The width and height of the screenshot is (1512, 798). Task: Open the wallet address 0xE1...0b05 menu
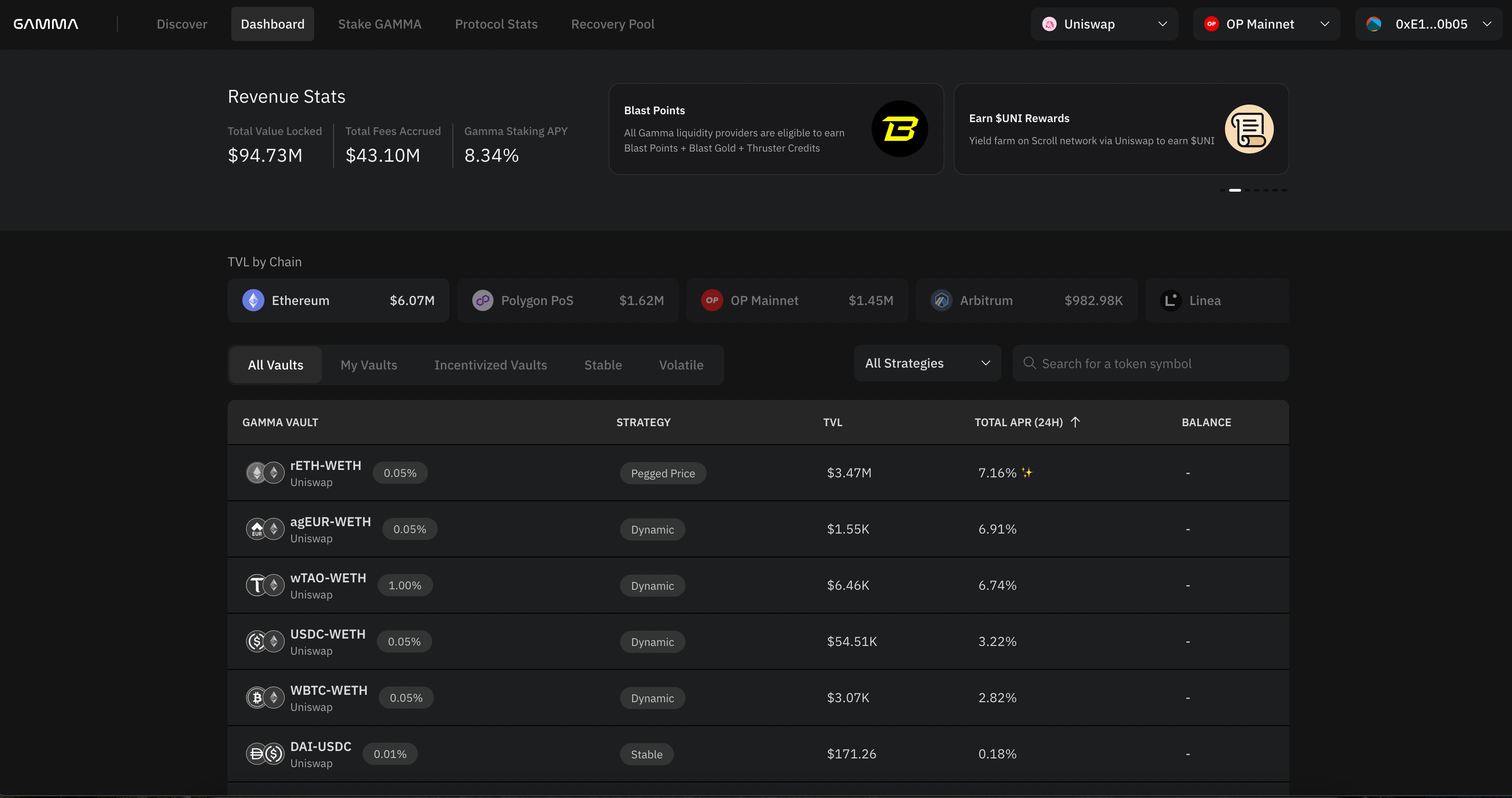coord(1428,24)
